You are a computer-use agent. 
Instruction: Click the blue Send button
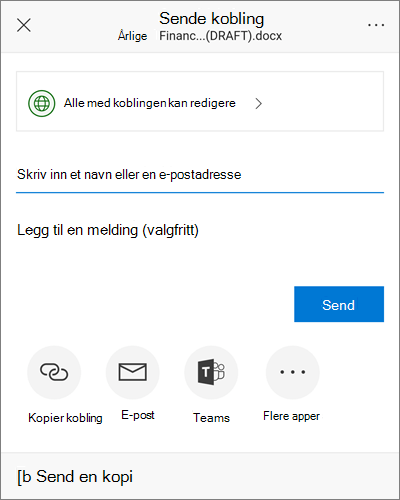[x=339, y=304]
